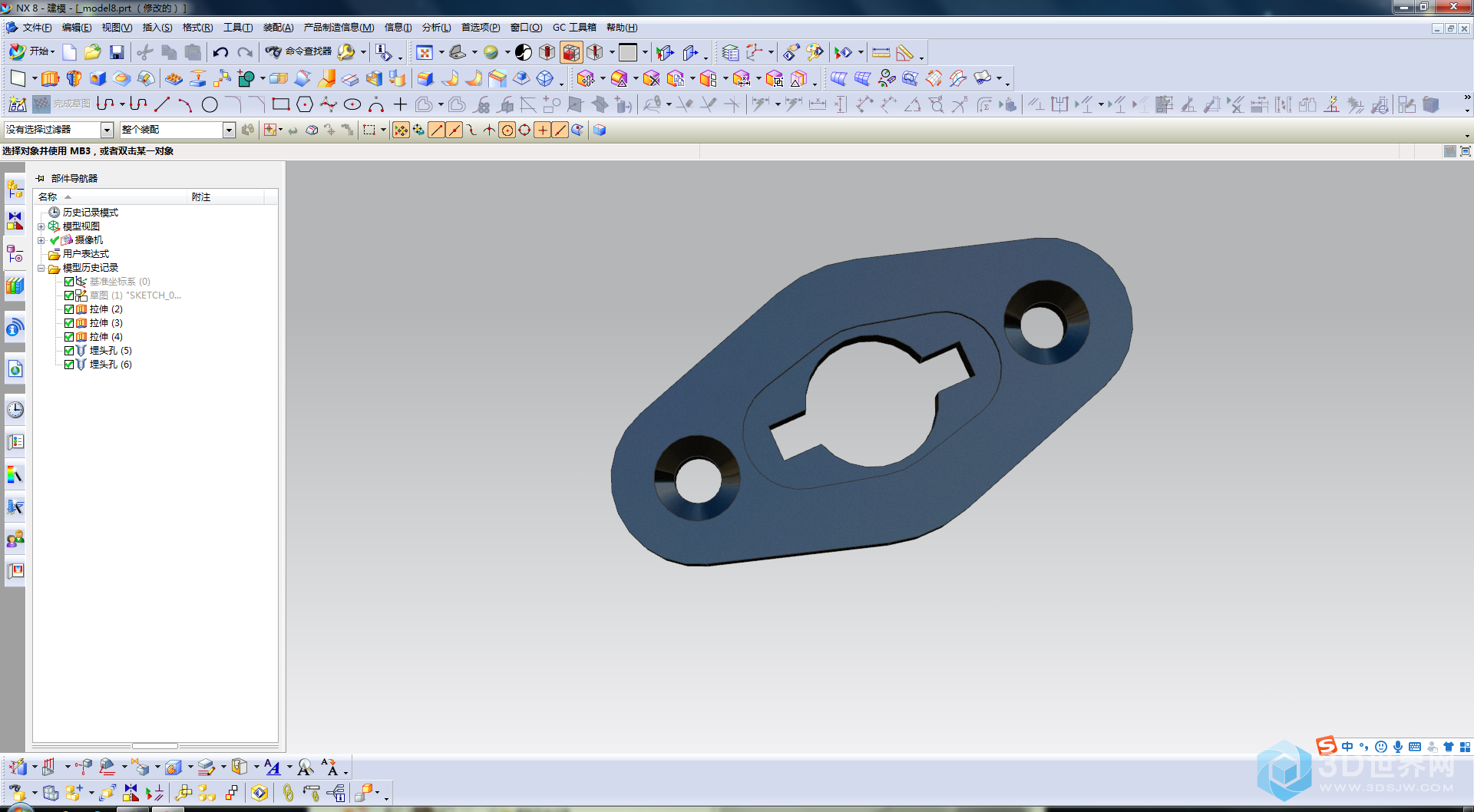This screenshot has width=1474, height=812.
Task: Select the Arc sketch tool
Action: point(185,104)
